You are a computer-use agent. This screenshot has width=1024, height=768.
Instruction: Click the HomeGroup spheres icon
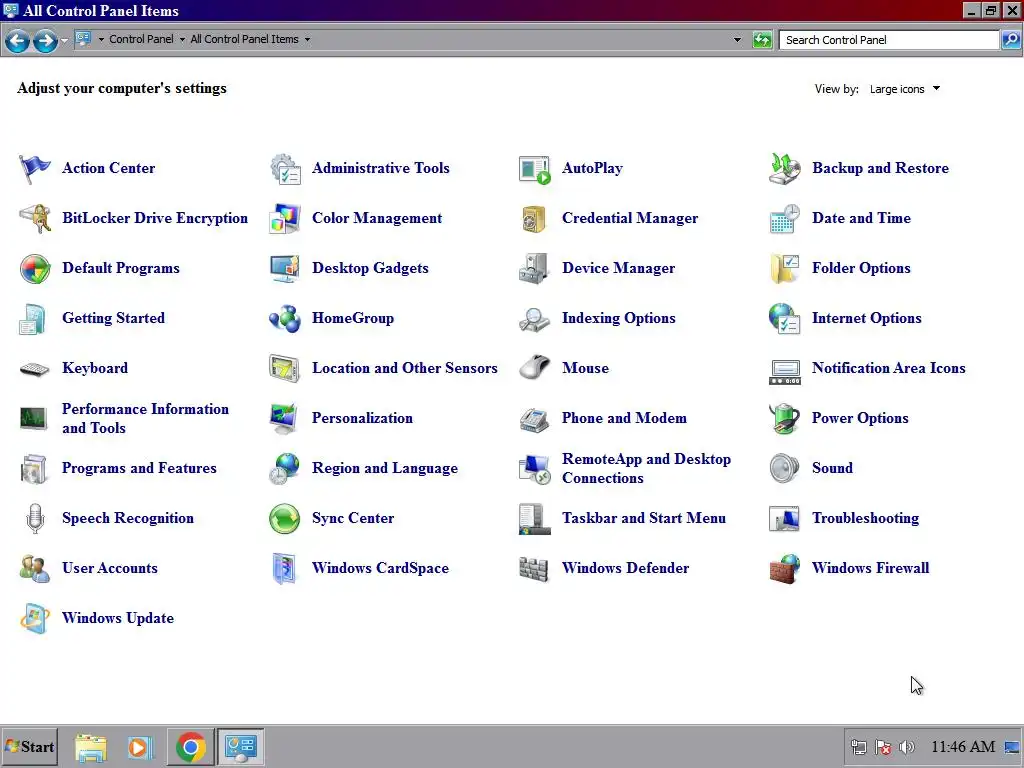click(x=285, y=319)
